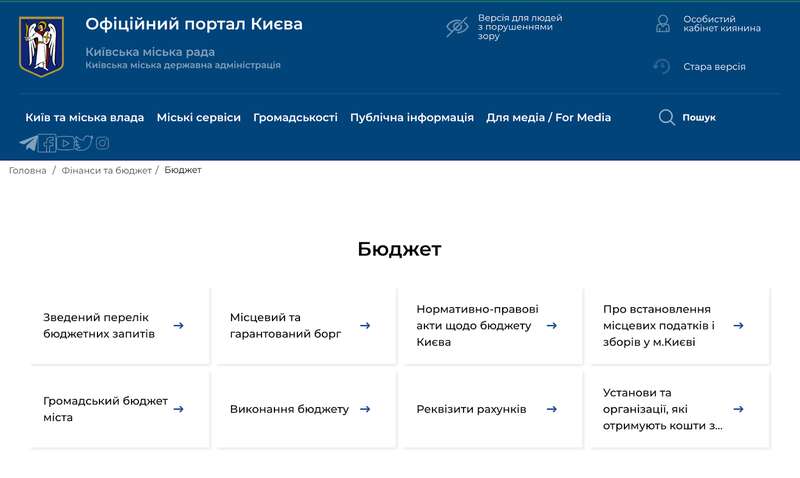Expand the 'Громадськості' menu item

295,117
